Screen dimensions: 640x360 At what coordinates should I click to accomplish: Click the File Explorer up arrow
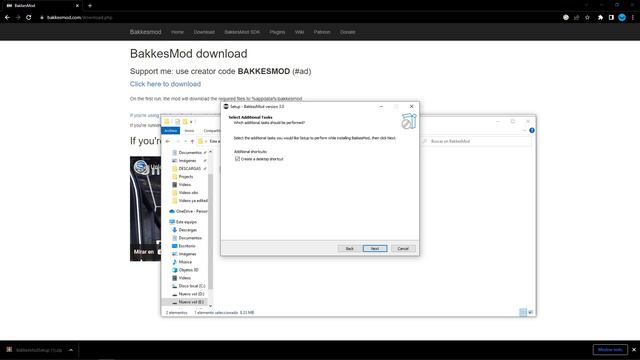[192, 141]
